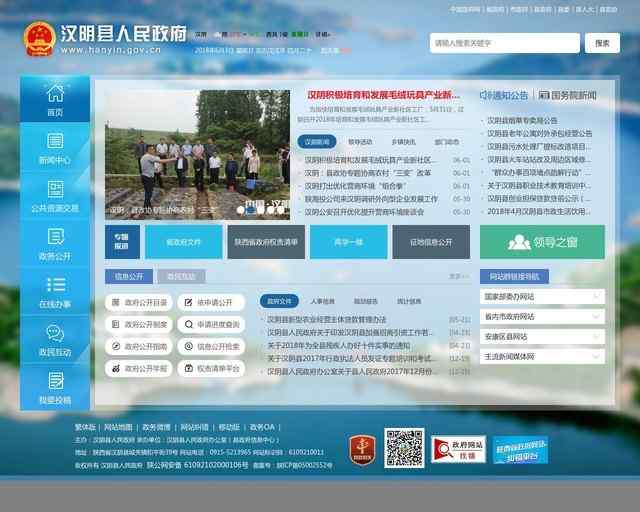Screen dimensions: 640x512
Task: Open 新闻中心 in the left sidebar
Action: [x=55, y=147]
